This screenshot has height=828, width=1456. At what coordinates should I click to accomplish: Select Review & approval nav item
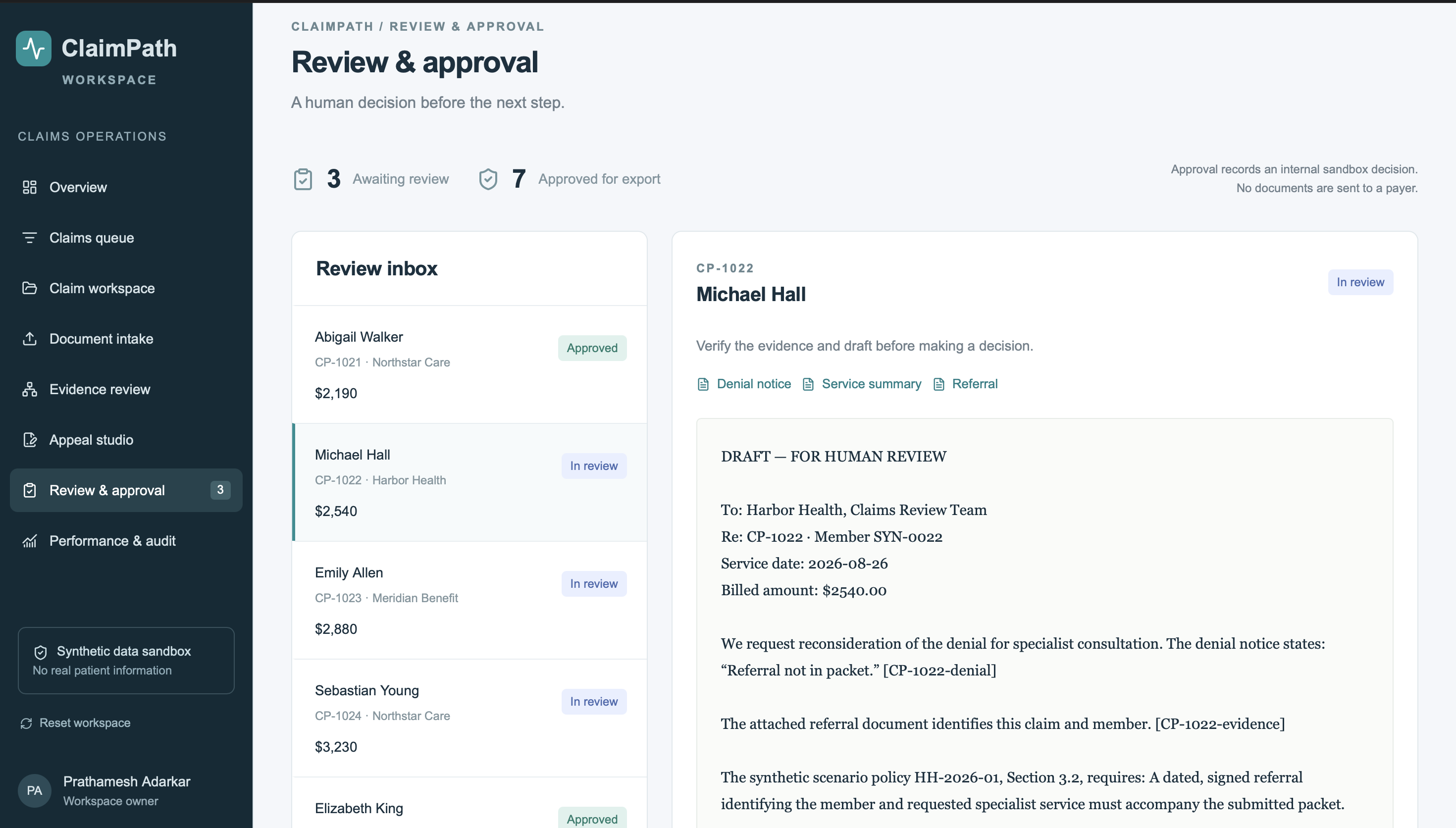tap(126, 490)
